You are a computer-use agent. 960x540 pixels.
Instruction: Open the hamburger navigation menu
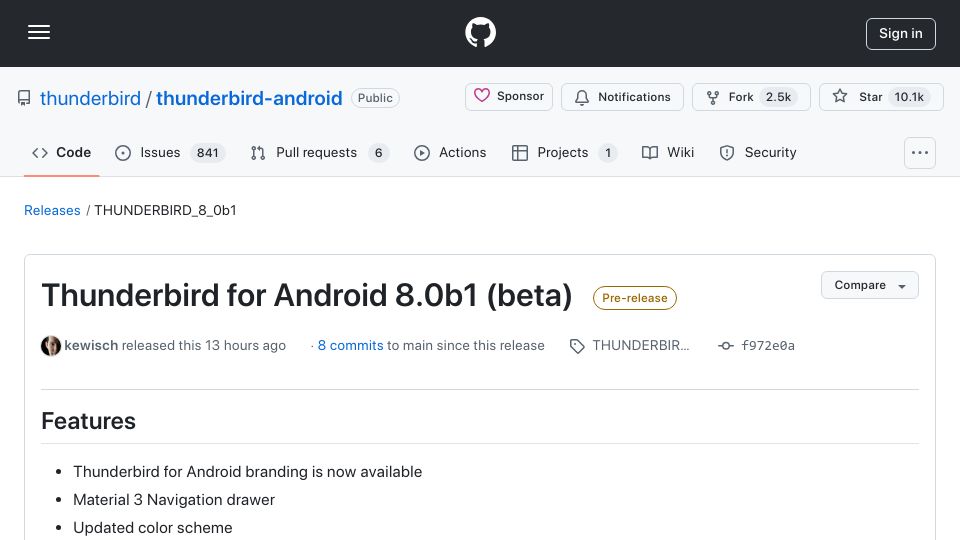(39, 32)
